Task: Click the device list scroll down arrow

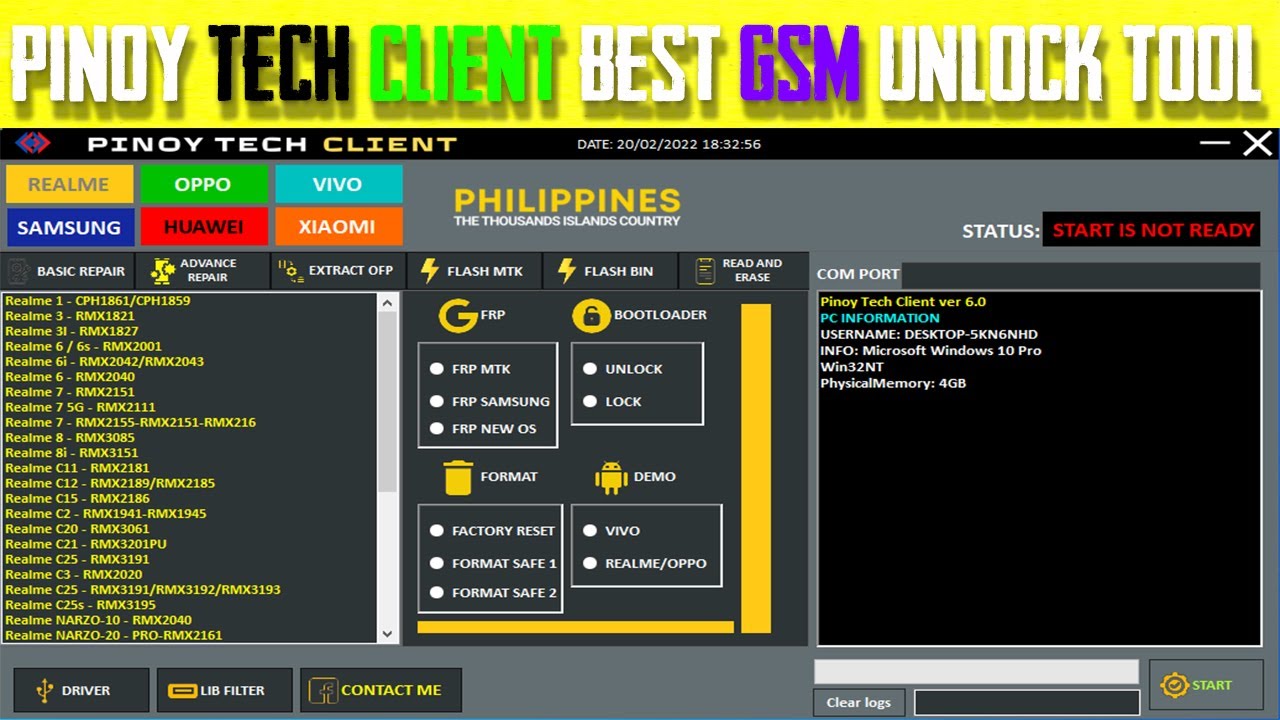Action: tap(388, 634)
